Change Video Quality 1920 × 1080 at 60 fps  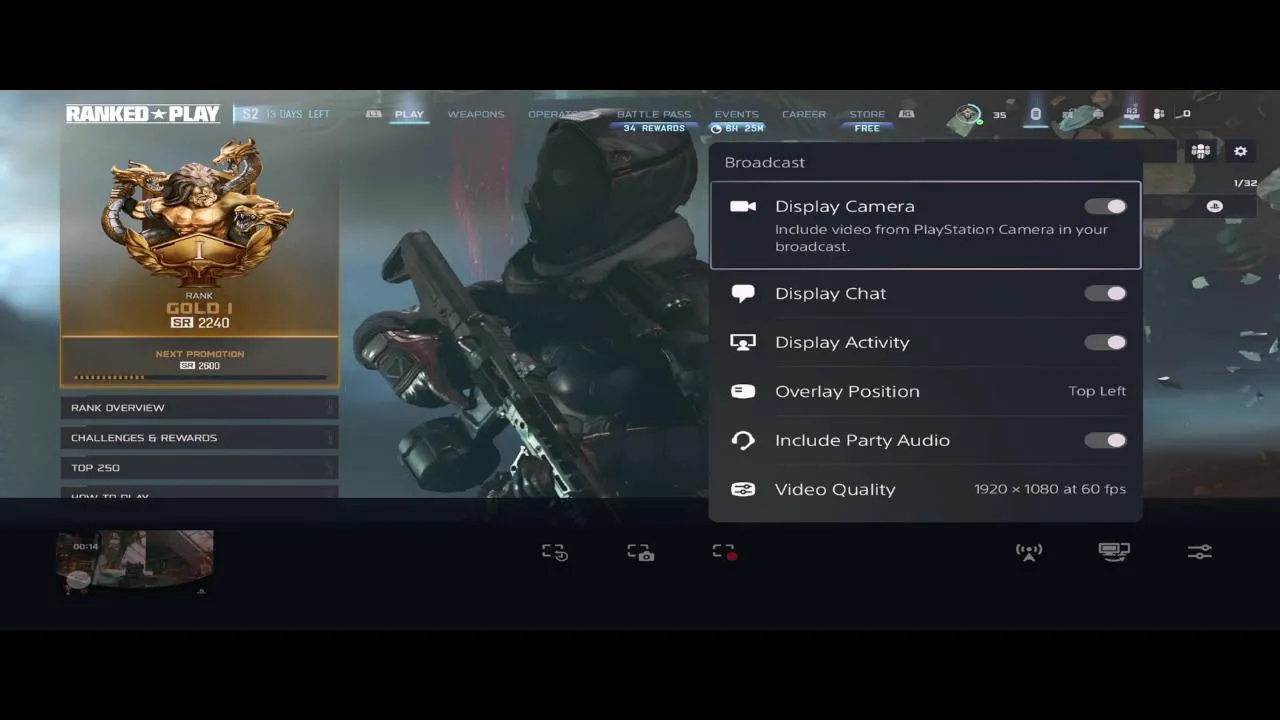(x=1050, y=489)
